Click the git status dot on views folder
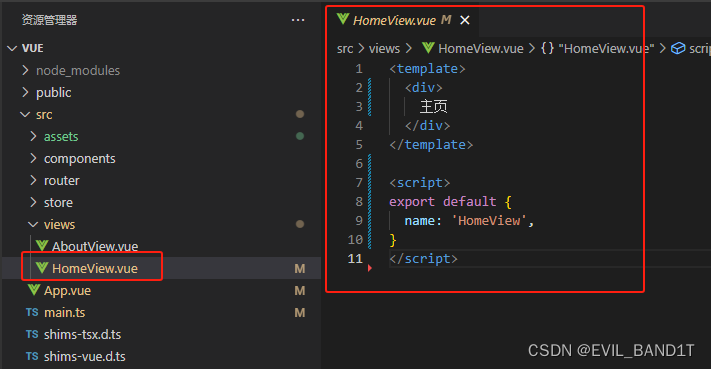This screenshot has height=369, width=711. coord(300,224)
